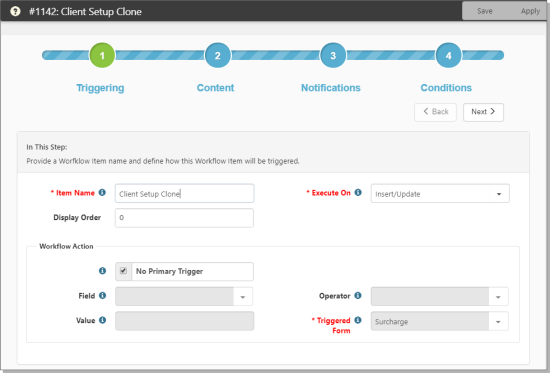Viewport: 550px width, 373px height.
Task: Jump to step 3 Notifications
Action: tap(333, 55)
